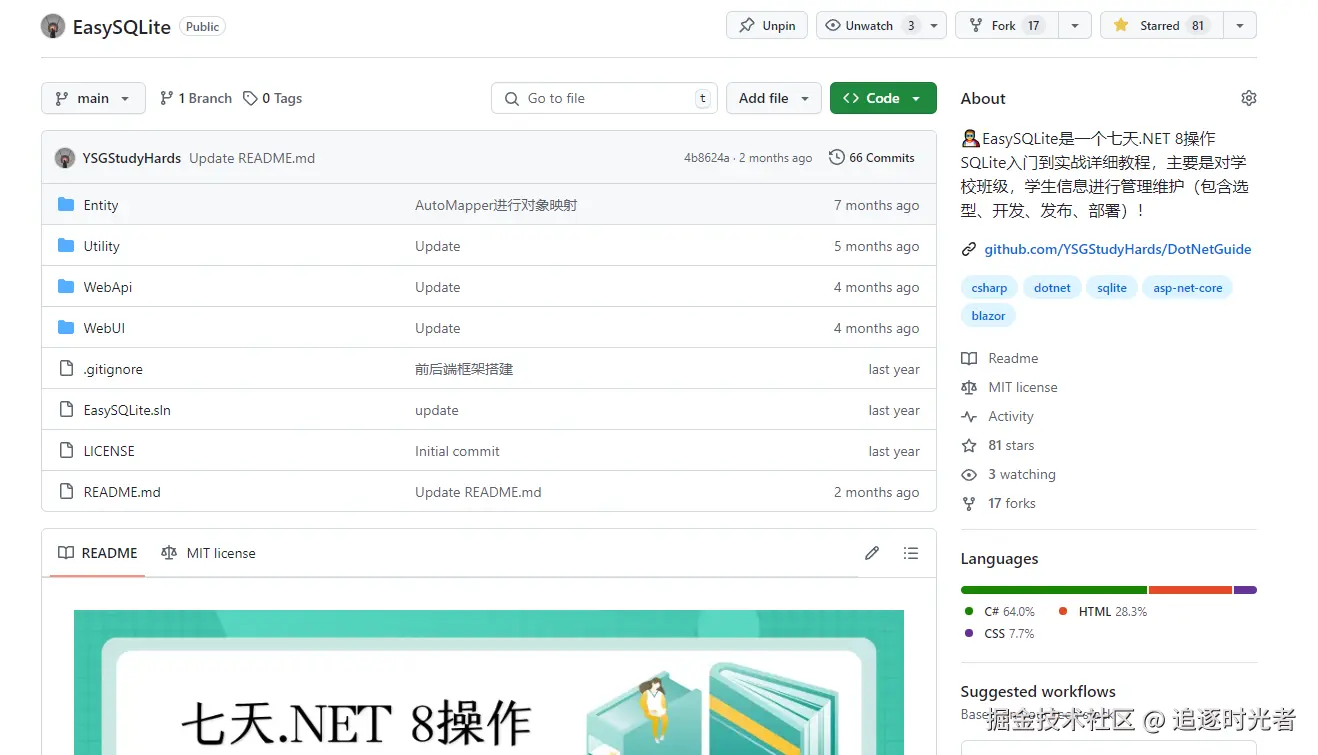The width and height of the screenshot is (1318, 755).
Task: Click the Entity folder icon
Action: pos(66,205)
